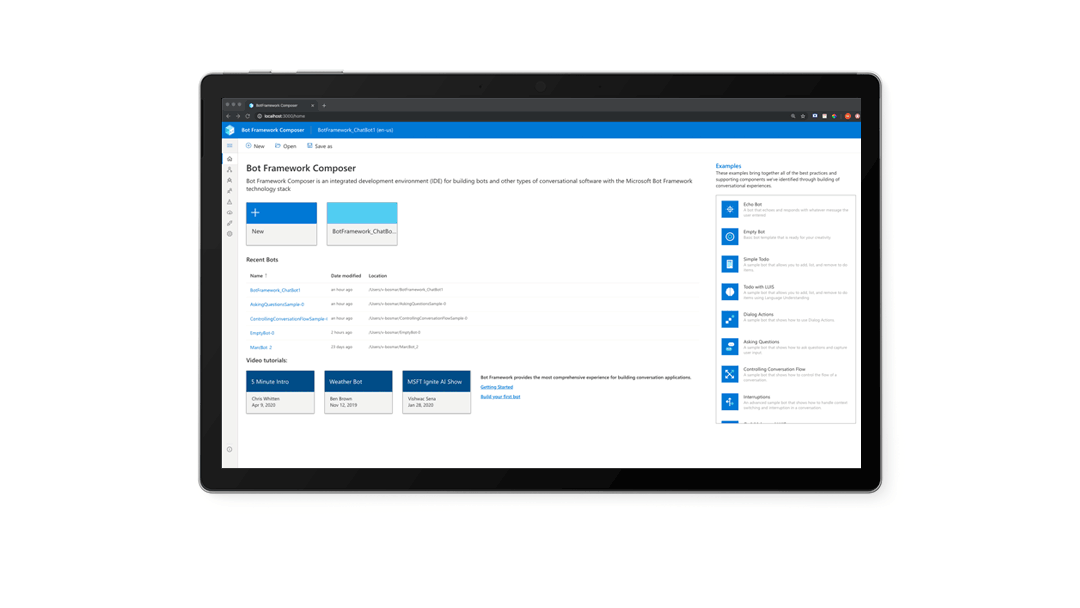This screenshot has height=608, width=1080.
Task: Open AskingQuestionsSample-0 in Recent Bots
Action: click(277, 304)
